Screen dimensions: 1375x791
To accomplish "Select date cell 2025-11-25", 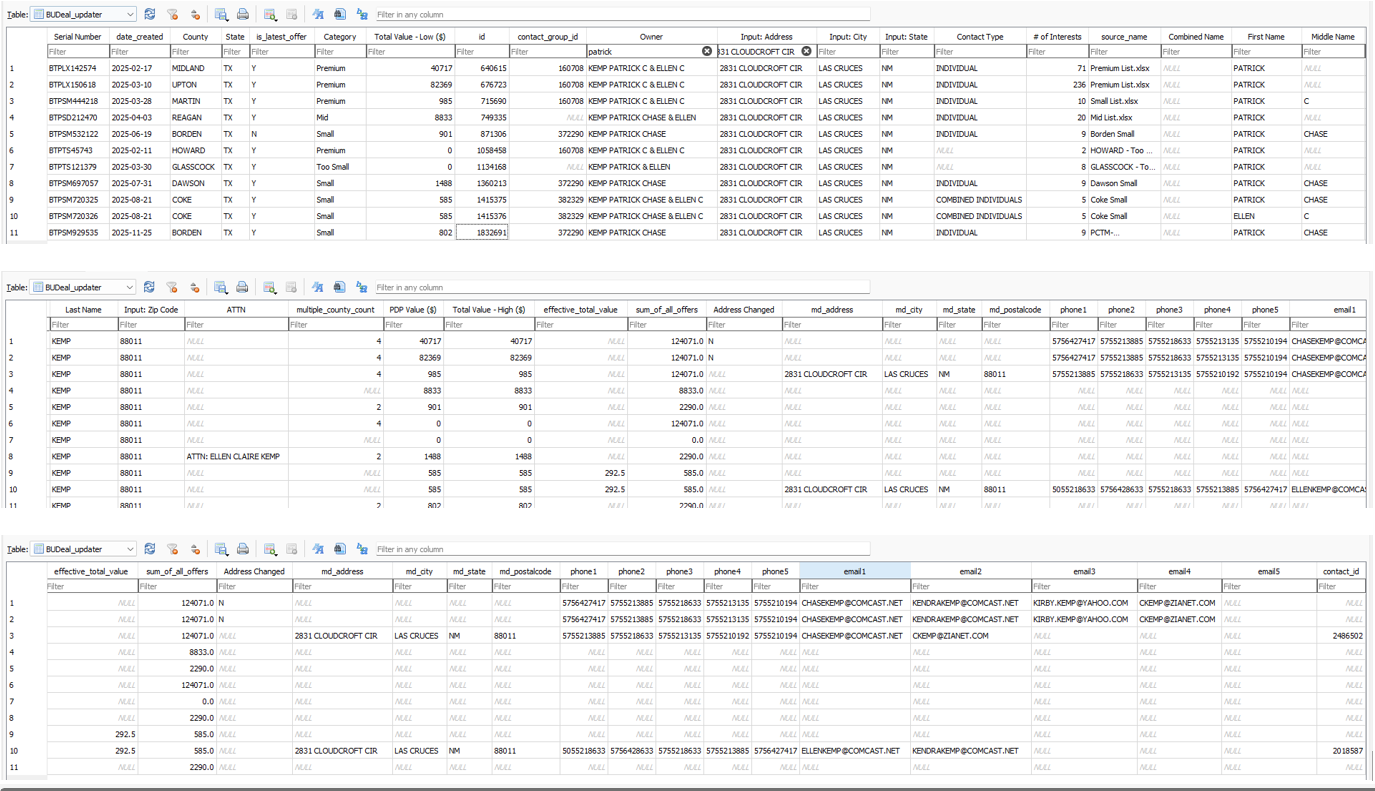I will coord(139,232).
